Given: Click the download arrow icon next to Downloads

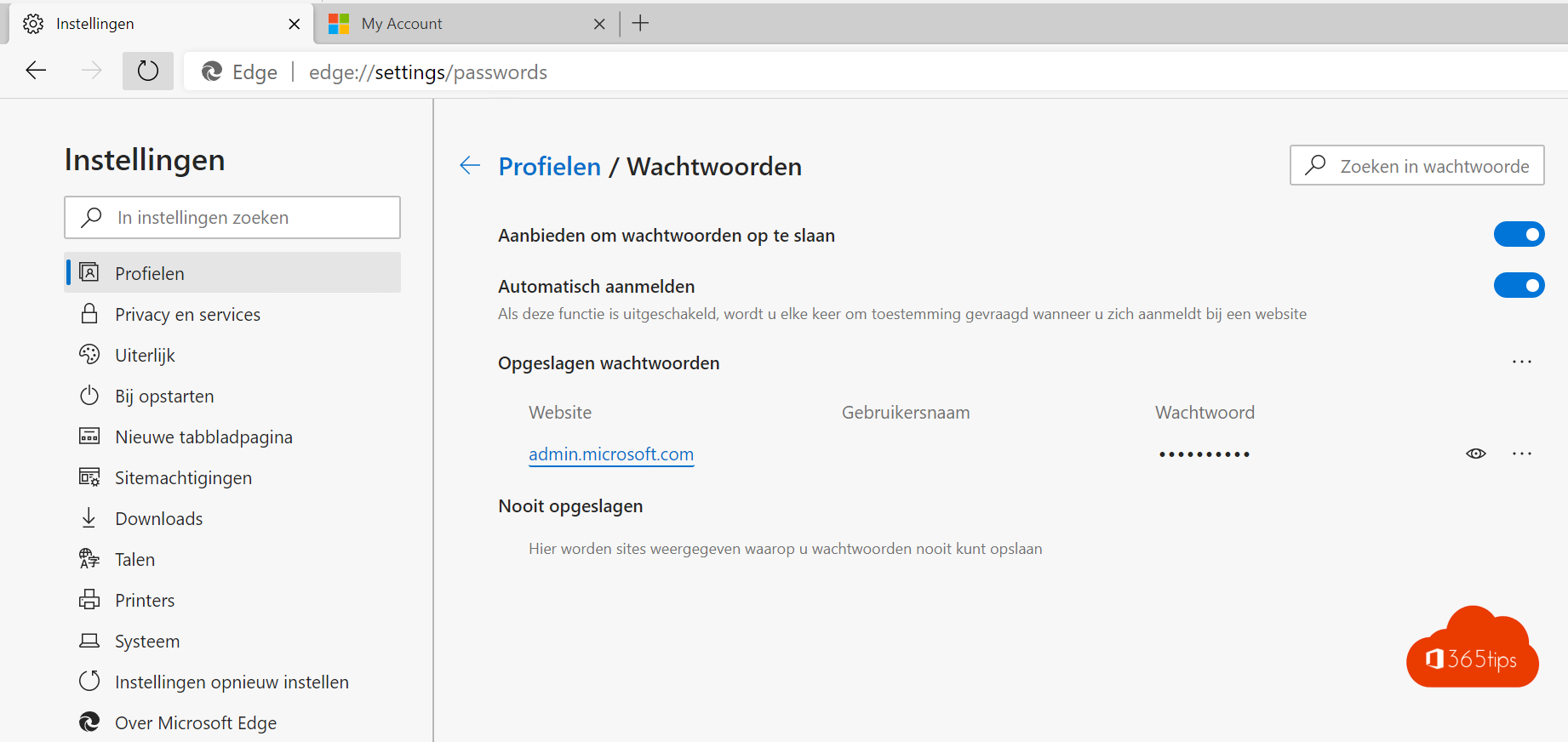Looking at the screenshot, I should pos(89,517).
